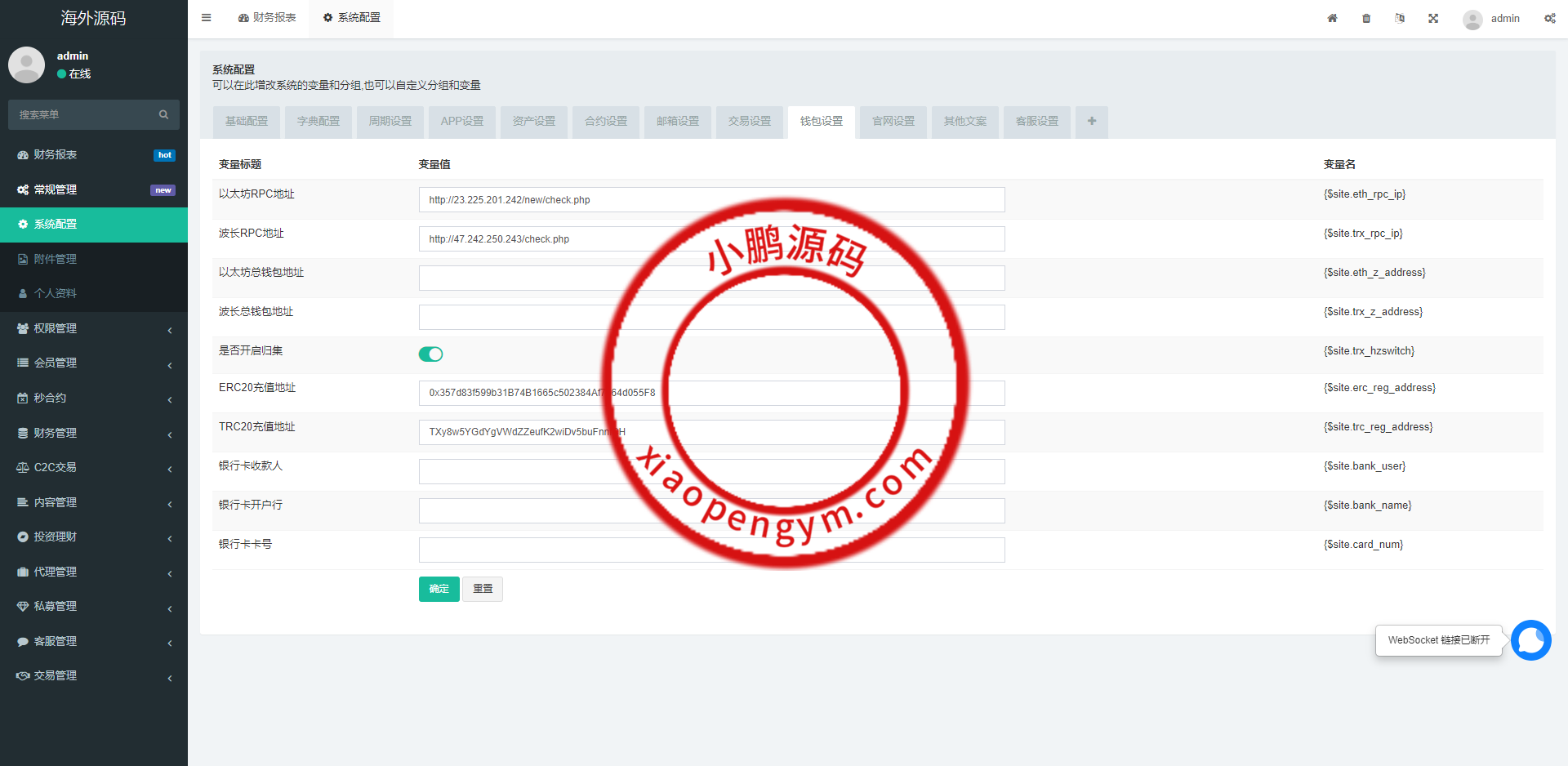This screenshot has height=766, width=1568.
Task: Click the language switch icon
Action: [1400, 18]
